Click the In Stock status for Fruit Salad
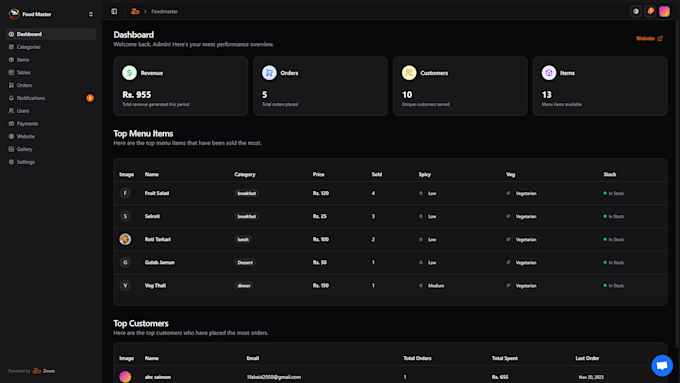 (x=614, y=193)
